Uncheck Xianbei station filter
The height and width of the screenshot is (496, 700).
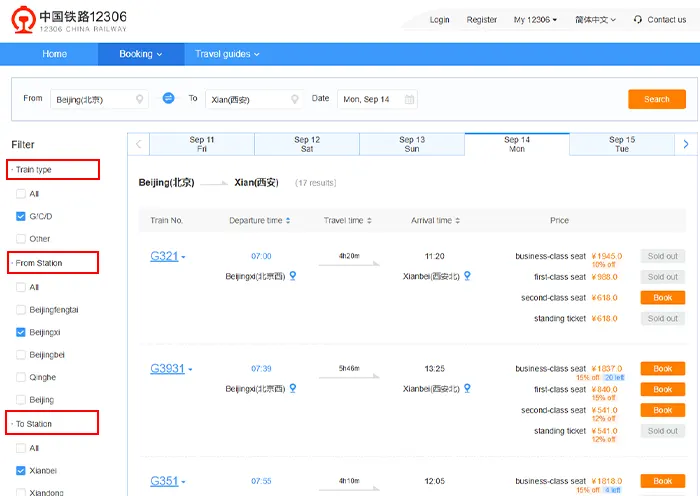pos(21,471)
